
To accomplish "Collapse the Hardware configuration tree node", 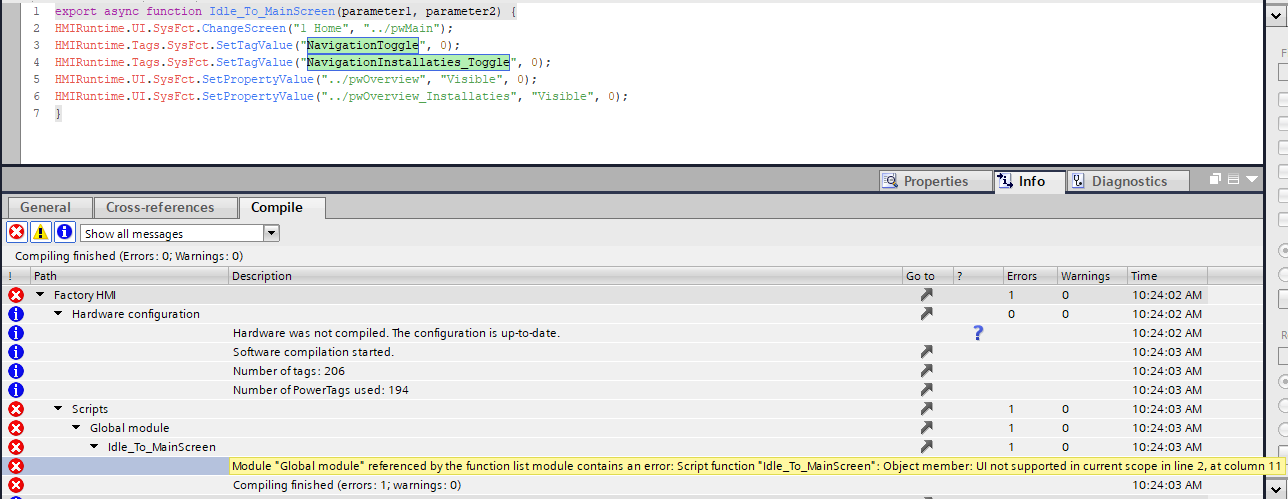I will click(59, 314).
